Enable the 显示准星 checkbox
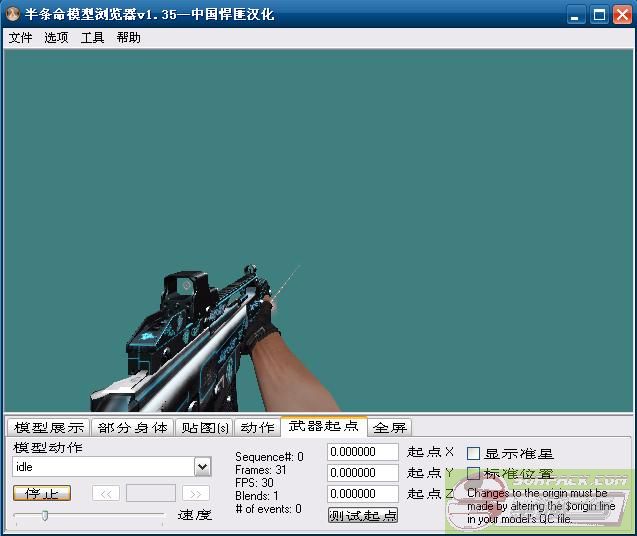Image resolution: width=637 pixels, height=536 pixels. (474, 454)
